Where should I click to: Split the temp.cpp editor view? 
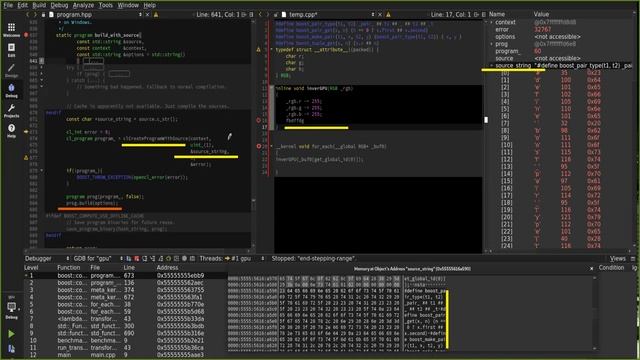[483, 14]
